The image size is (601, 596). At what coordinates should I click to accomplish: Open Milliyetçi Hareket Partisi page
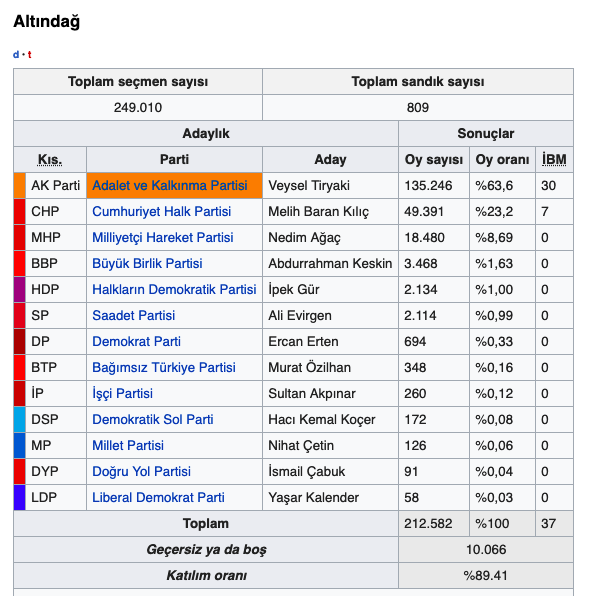(162, 238)
